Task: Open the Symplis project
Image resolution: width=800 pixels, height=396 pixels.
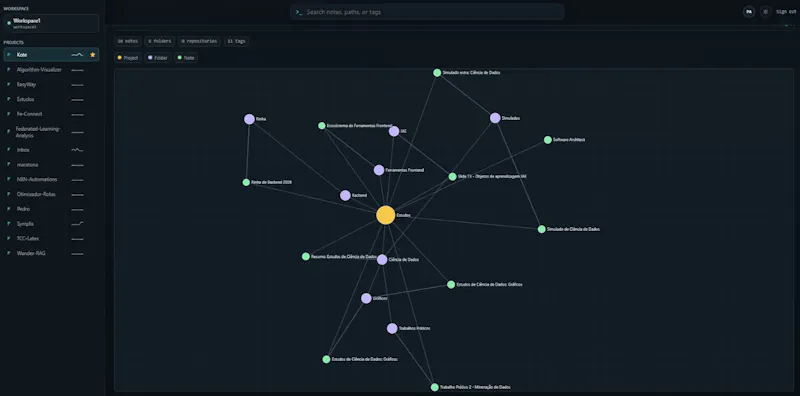Action: click(51, 224)
